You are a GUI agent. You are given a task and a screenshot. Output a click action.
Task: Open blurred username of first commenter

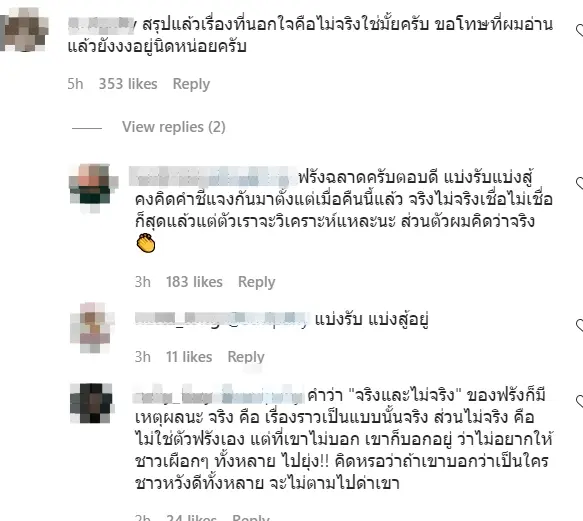pos(102,24)
